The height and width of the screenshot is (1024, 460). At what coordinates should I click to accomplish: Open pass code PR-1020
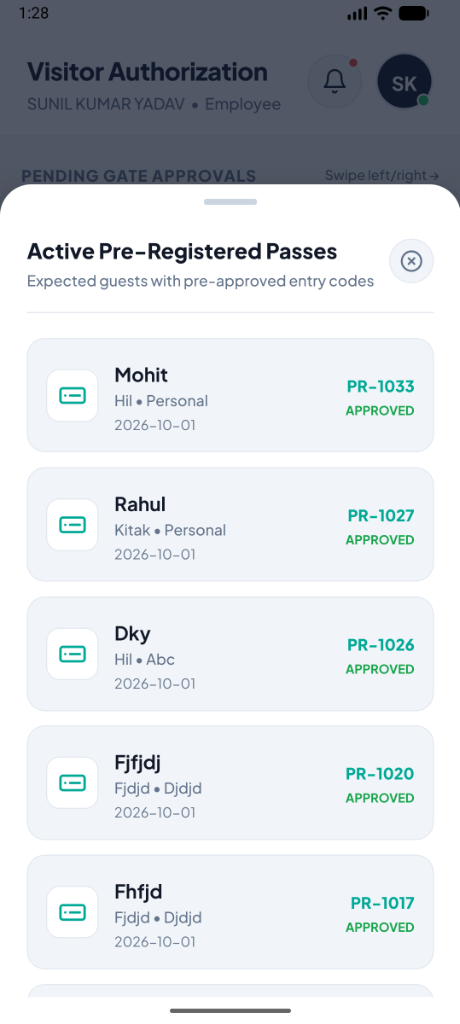(380, 773)
